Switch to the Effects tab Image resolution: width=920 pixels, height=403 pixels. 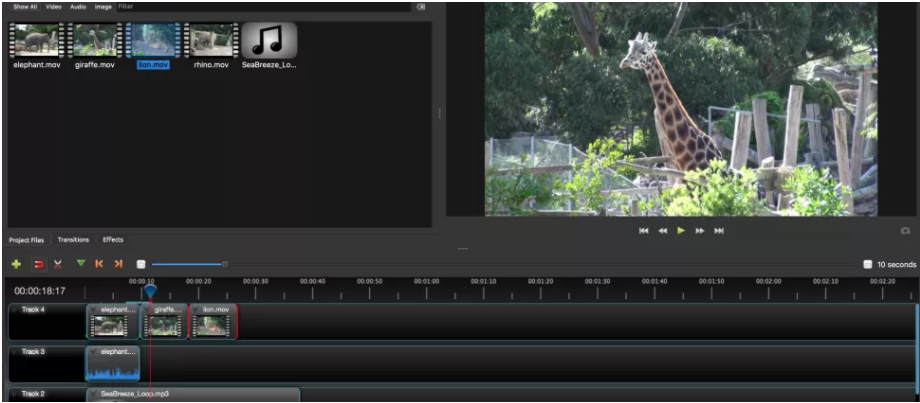coord(113,239)
